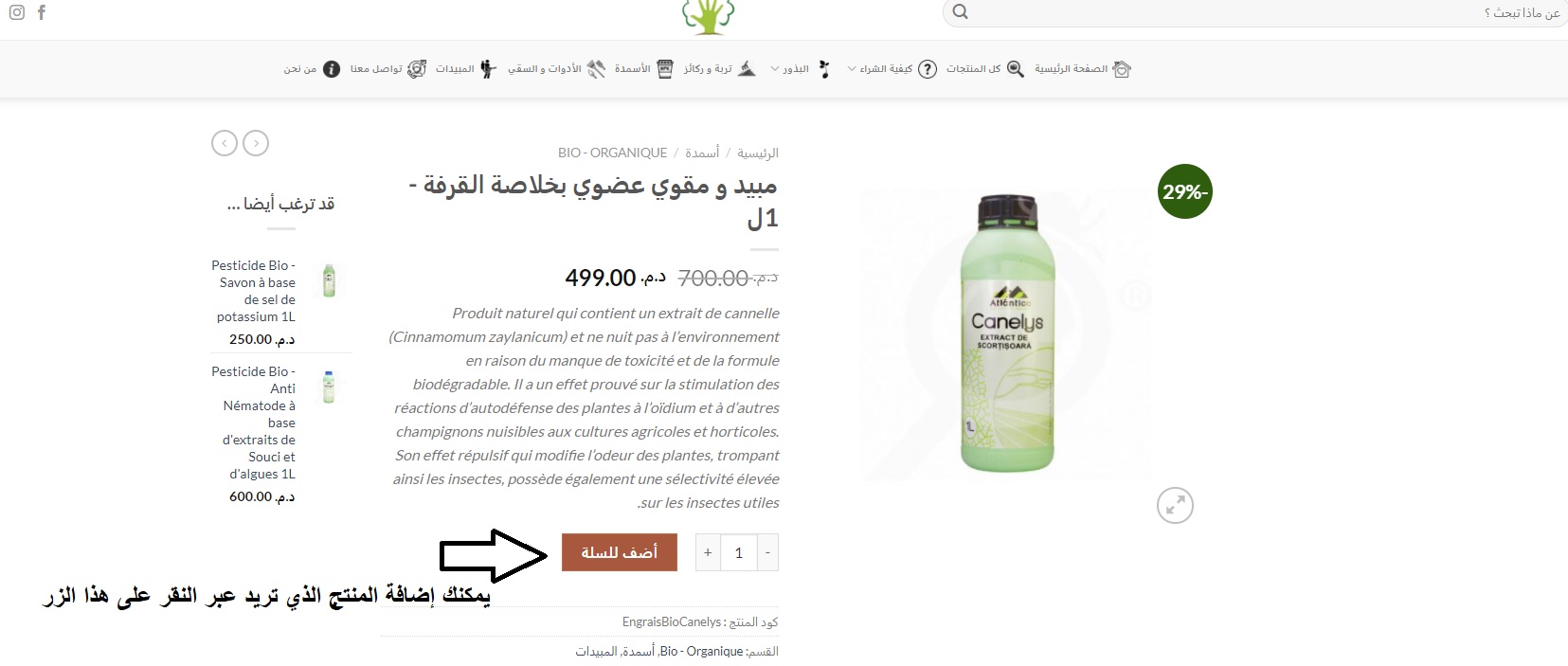
Task: Click the أضف للسلة add to cart button
Action: pyautogui.click(x=620, y=552)
